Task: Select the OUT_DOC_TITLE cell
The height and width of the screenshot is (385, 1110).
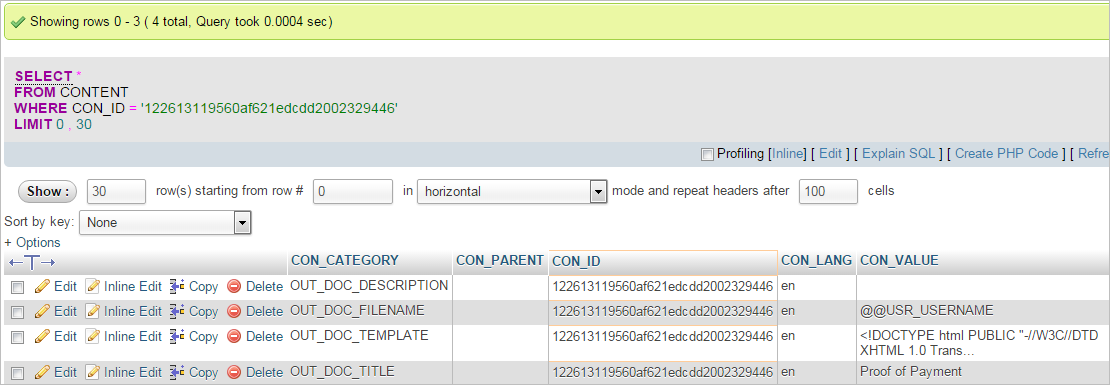Action: 370,372
